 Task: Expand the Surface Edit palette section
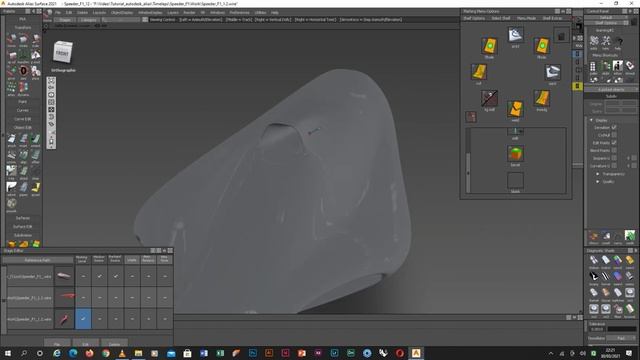point(22,227)
